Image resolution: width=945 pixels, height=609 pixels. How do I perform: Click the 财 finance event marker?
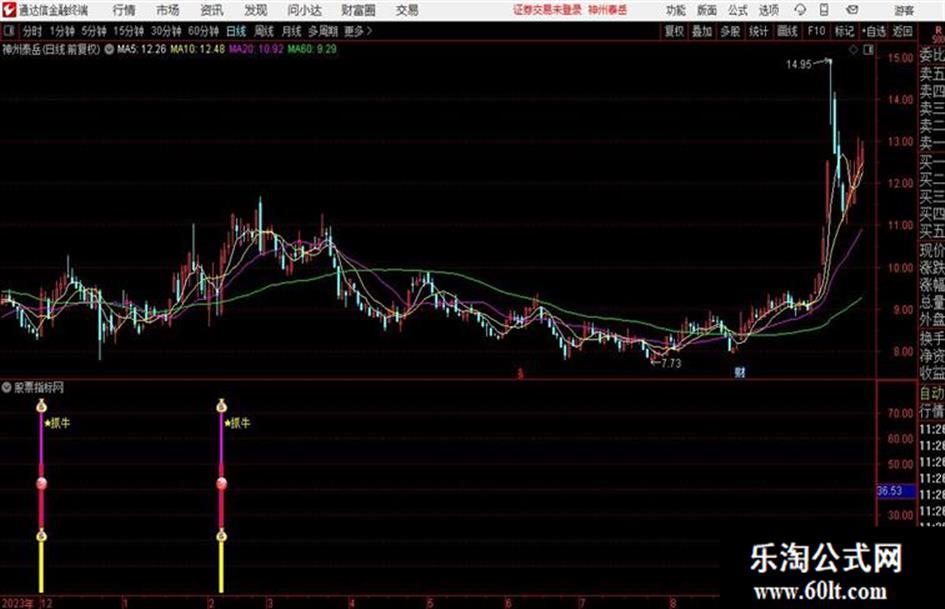739,373
